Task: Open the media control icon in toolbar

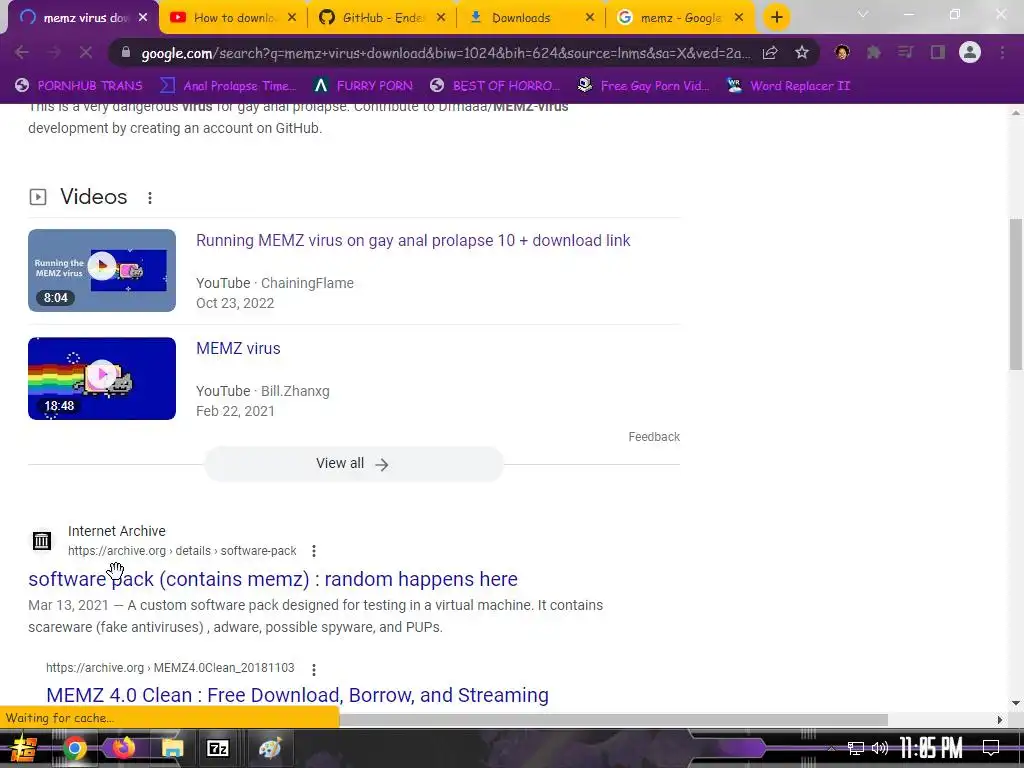Action: [906, 52]
